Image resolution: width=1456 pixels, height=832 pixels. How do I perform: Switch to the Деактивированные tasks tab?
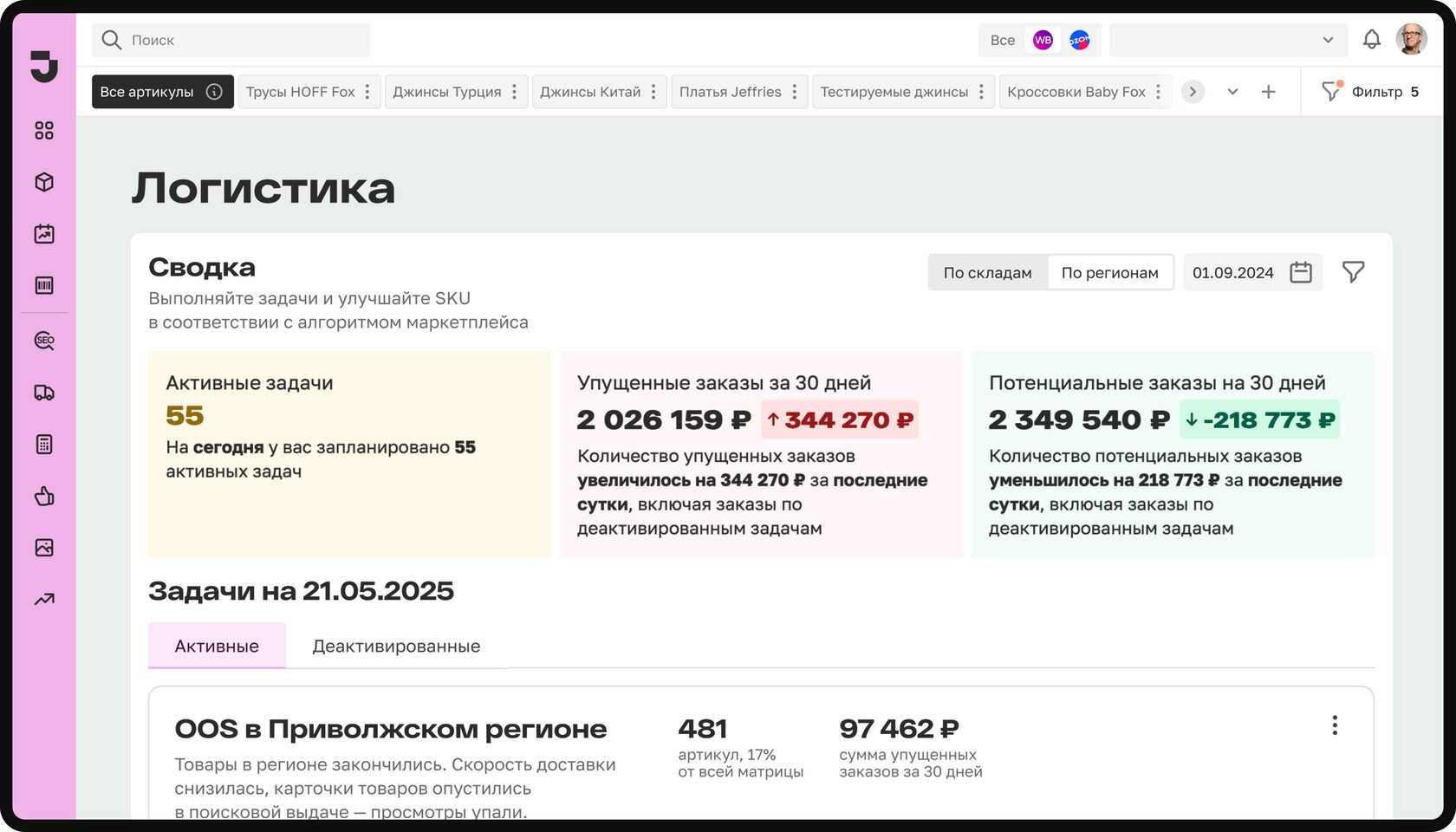coord(396,647)
